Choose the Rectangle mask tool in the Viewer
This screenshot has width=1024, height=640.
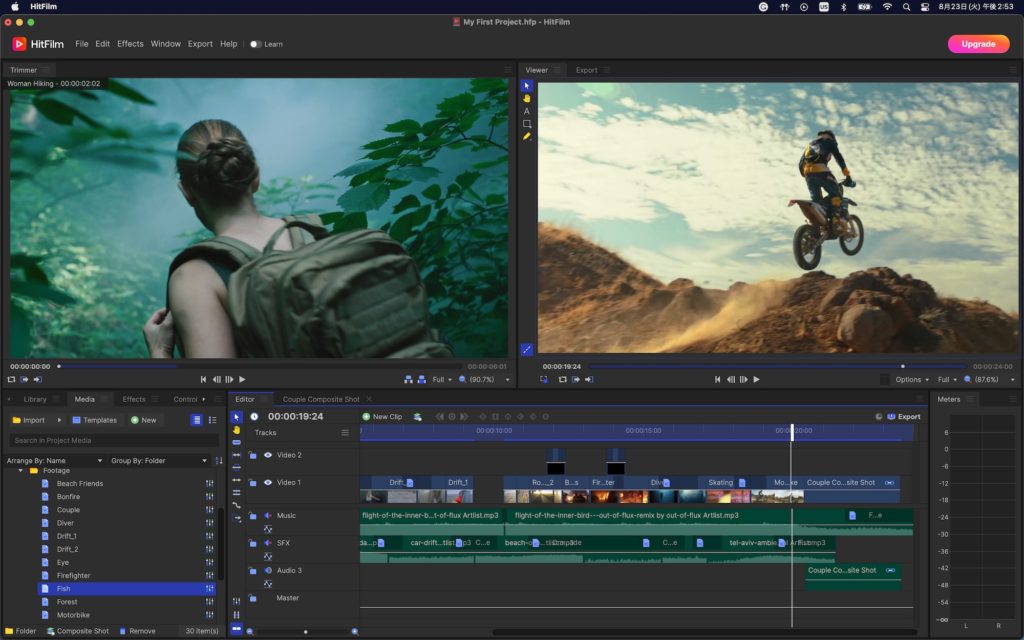pyautogui.click(x=527, y=124)
